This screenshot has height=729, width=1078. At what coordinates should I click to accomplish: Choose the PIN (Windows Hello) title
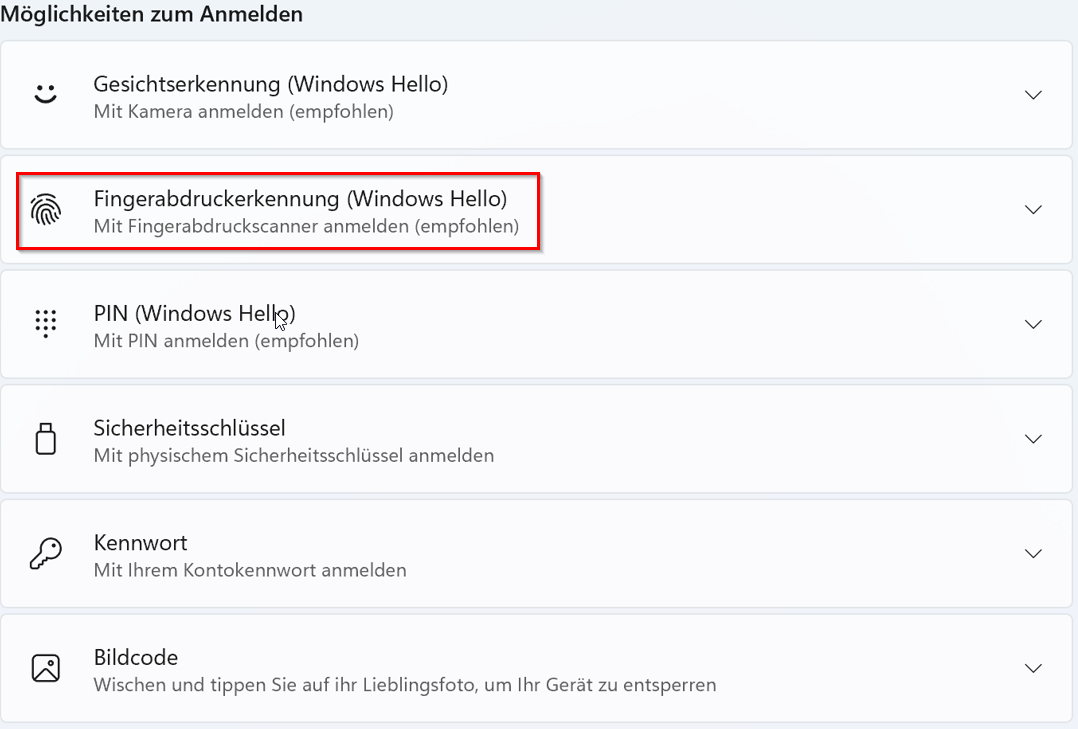(x=194, y=313)
